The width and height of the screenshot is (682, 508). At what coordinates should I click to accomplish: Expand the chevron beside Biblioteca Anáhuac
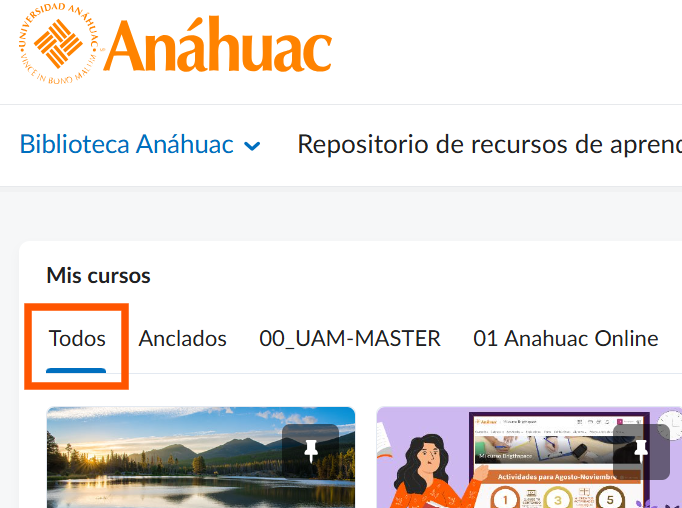pos(252,146)
